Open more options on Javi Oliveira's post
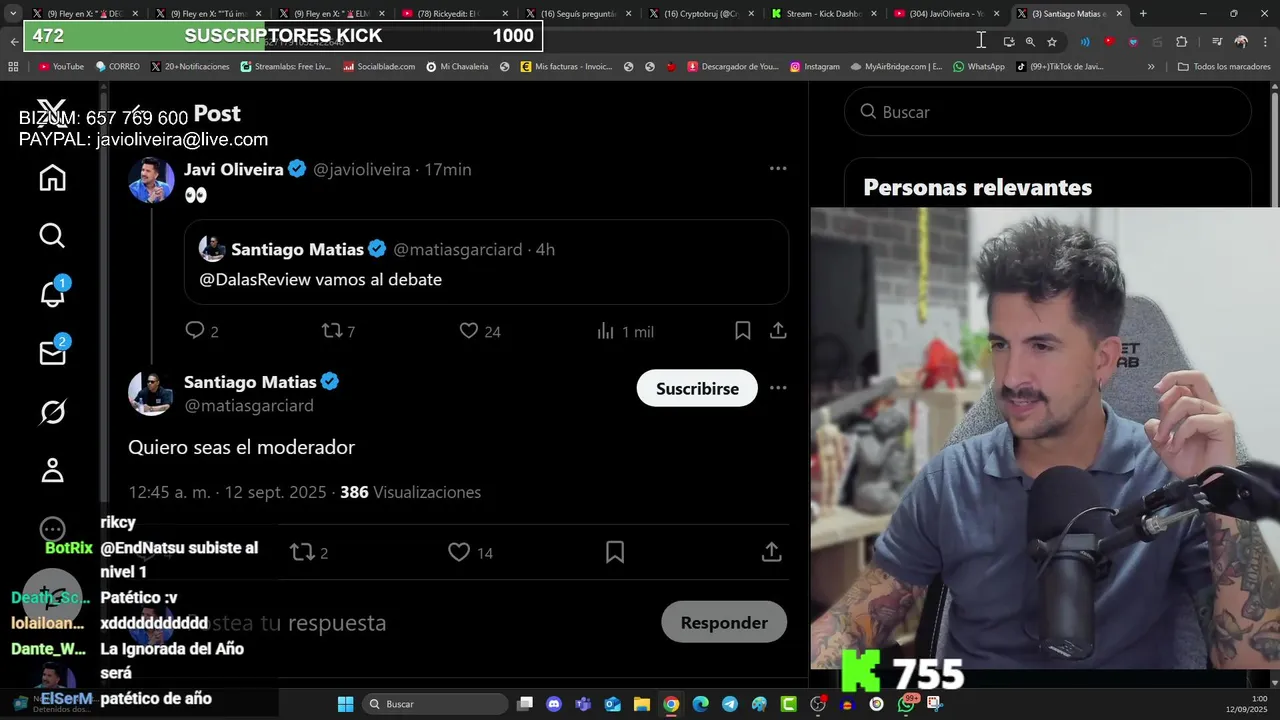Viewport: 1280px width, 720px height. coord(778,168)
